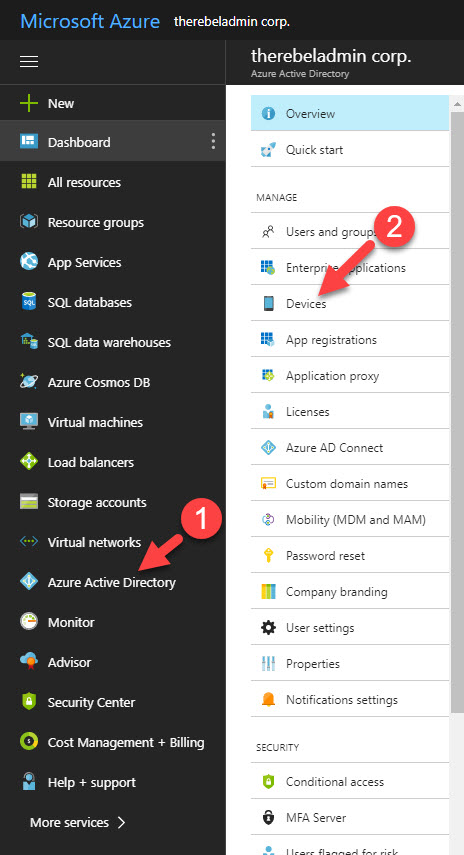Click the Security Center shield icon
The image size is (464, 855).
tap(29, 702)
